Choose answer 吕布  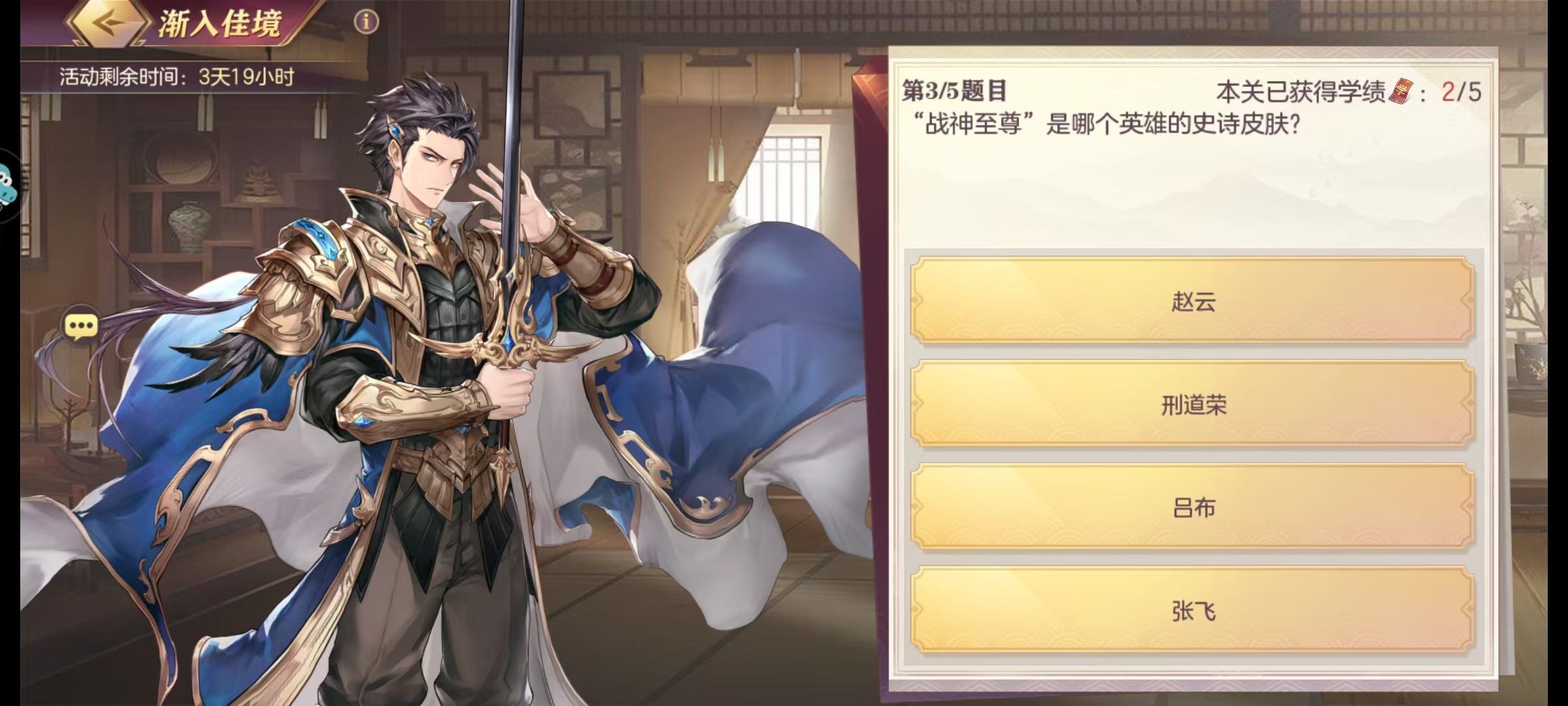click(1193, 507)
